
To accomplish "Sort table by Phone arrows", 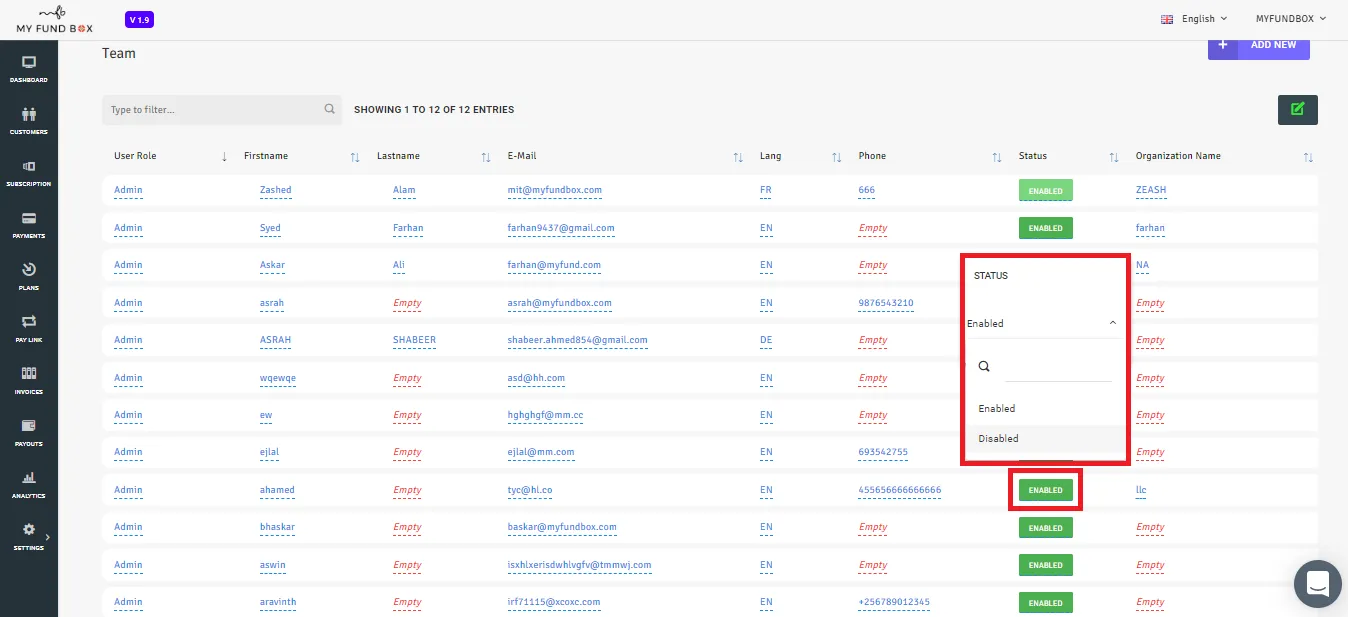I will [997, 157].
